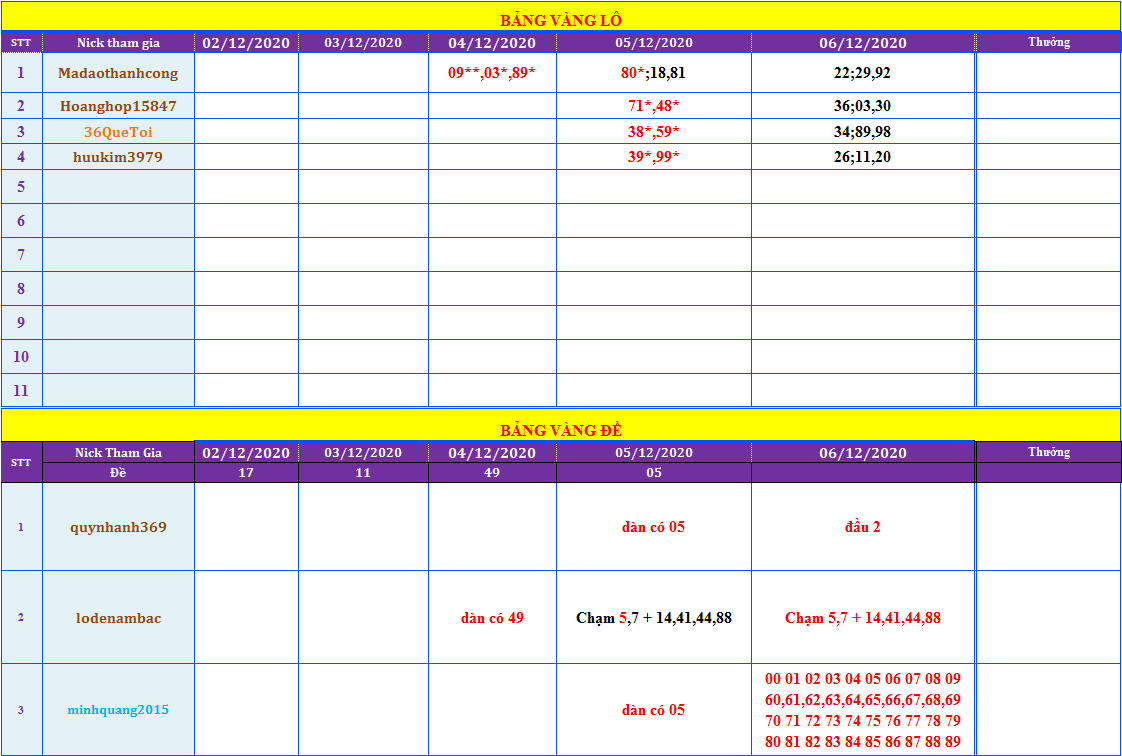Click the Thưởng header in Lô table
The image size is (1122, 756).
(1048, 42)
